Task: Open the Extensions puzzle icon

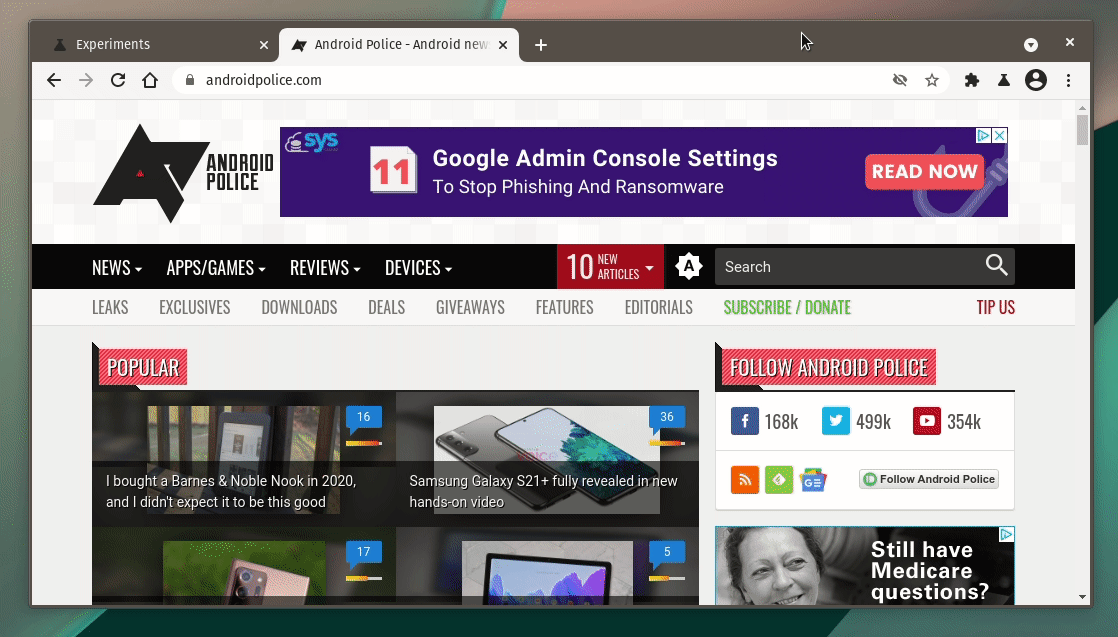Action: point(971,80)
